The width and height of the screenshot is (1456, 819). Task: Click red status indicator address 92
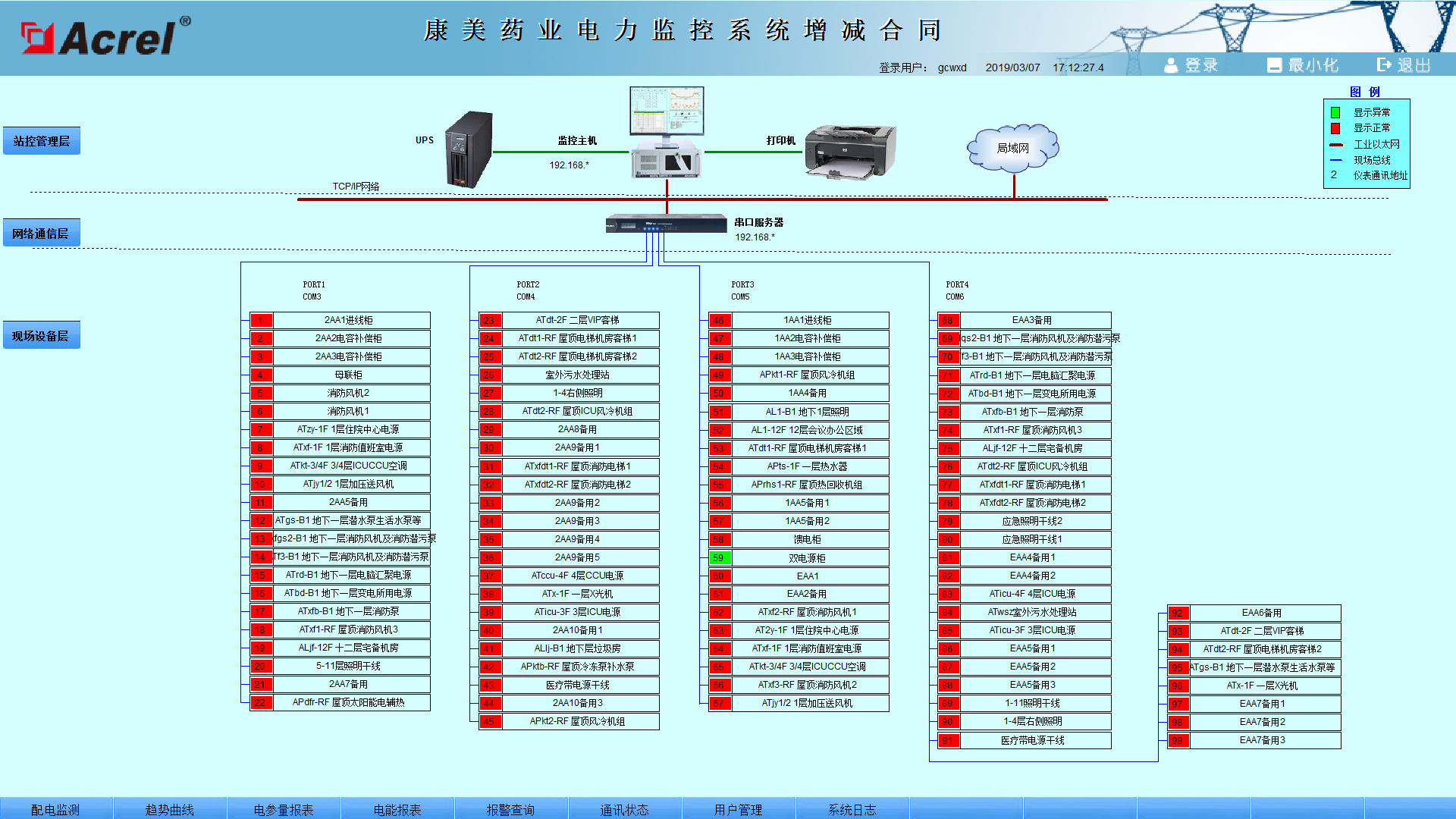point(1178,613)
